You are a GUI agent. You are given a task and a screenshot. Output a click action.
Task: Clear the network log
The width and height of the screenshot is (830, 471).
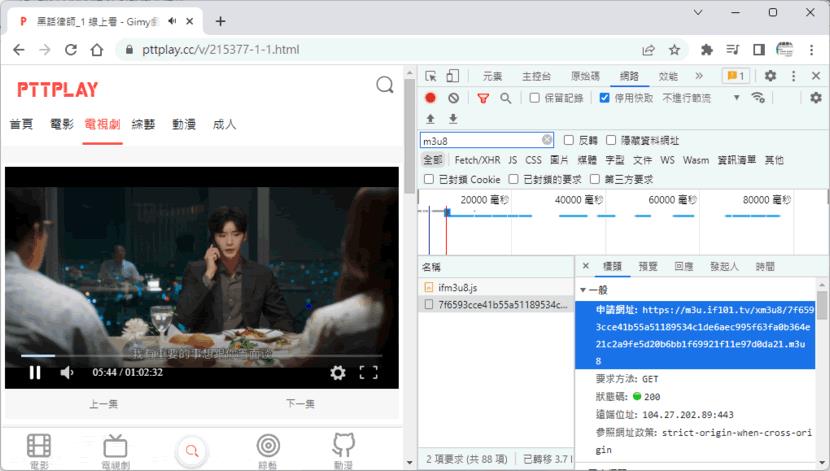[x=453, y=98]
